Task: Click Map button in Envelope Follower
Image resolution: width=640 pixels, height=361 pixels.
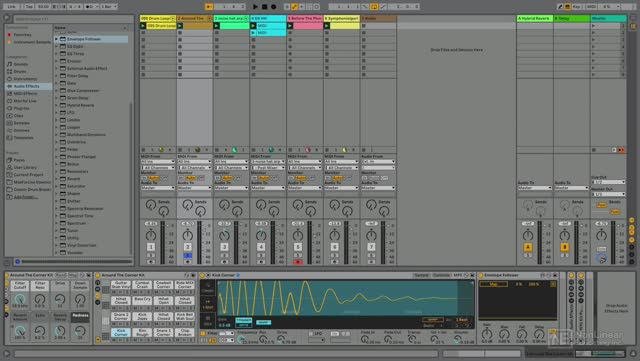Action: pos(493,284)
